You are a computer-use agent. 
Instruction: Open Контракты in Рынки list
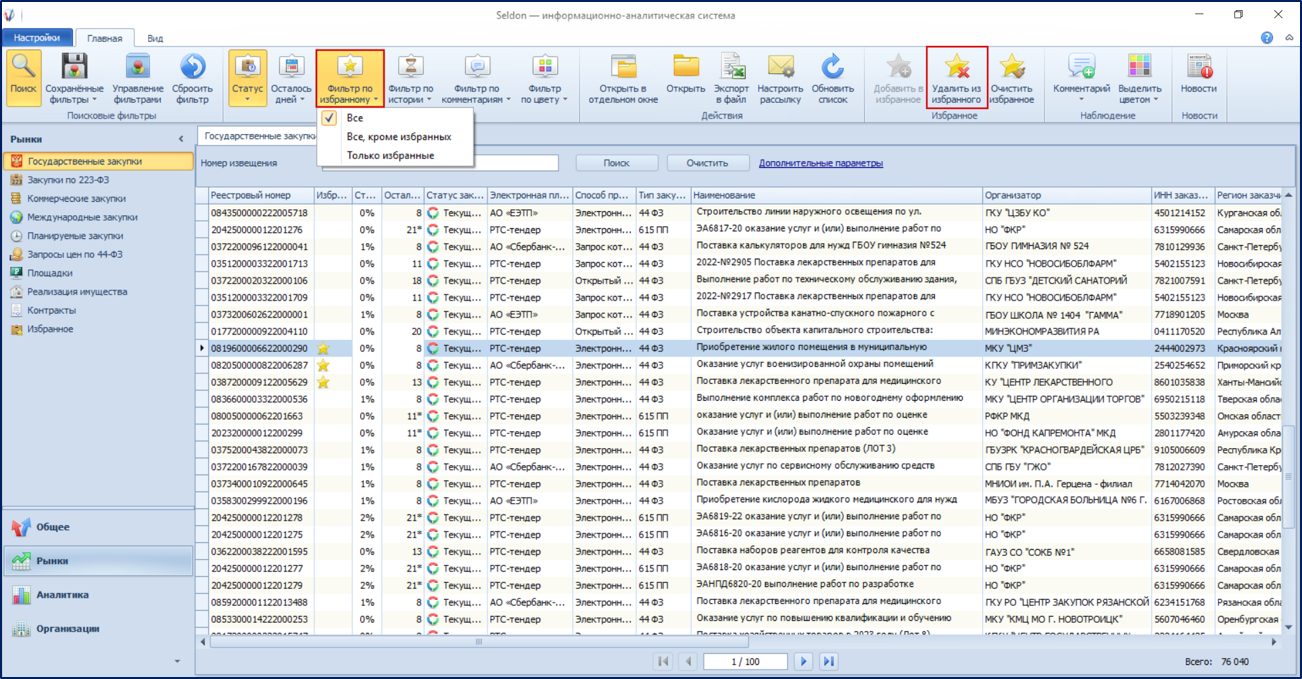coord(98,310)
